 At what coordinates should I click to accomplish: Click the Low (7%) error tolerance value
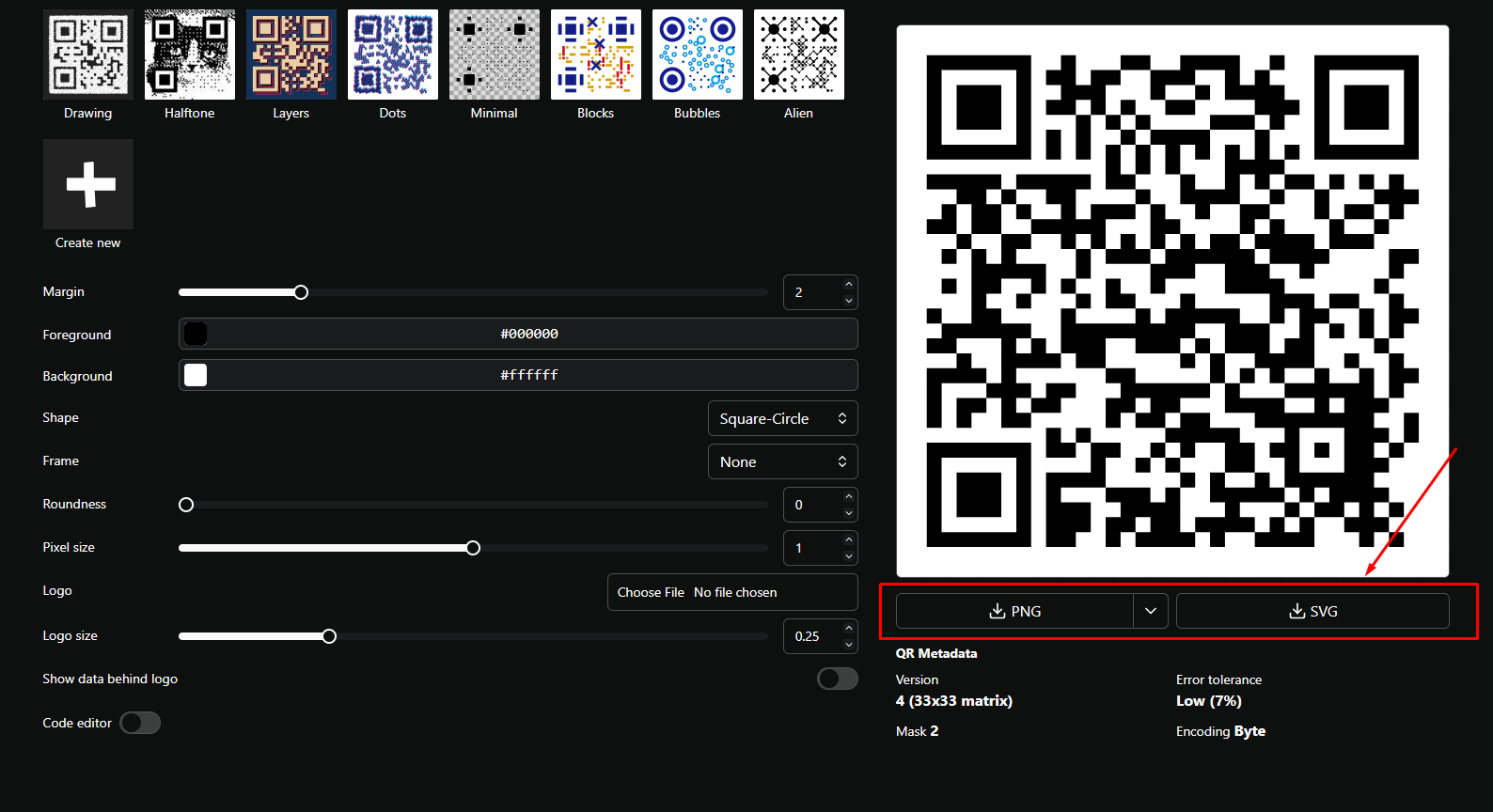point(1209,701)
